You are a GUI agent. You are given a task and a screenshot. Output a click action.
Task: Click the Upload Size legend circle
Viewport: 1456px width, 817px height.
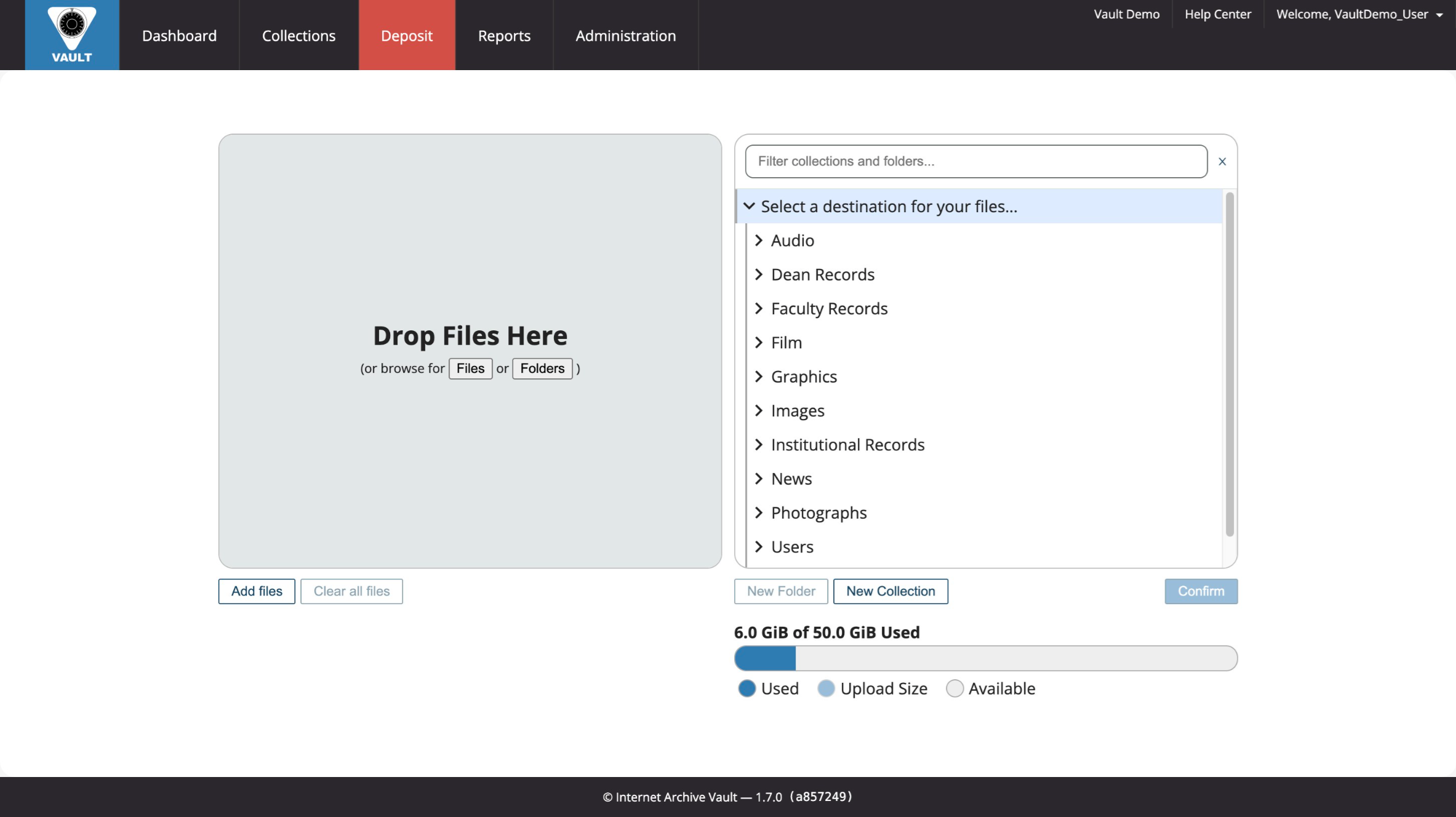pyautogui.click(x=826, y=688)
